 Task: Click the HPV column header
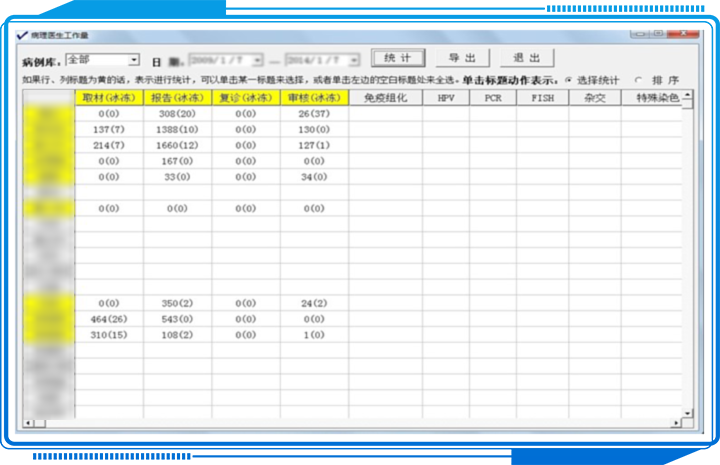[445, 98]
